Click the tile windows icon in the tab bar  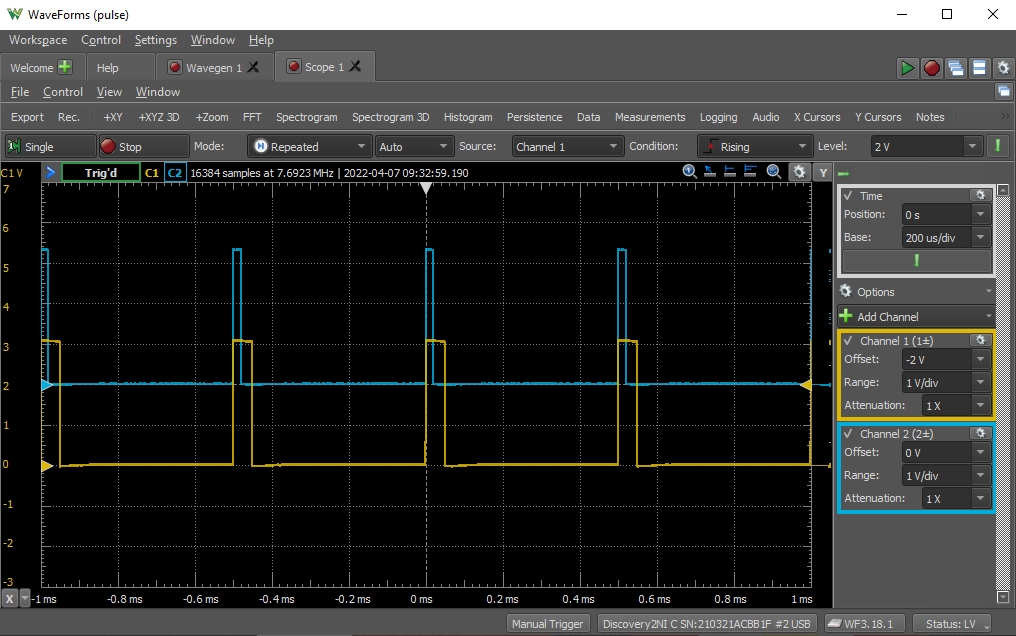(980, 68)
